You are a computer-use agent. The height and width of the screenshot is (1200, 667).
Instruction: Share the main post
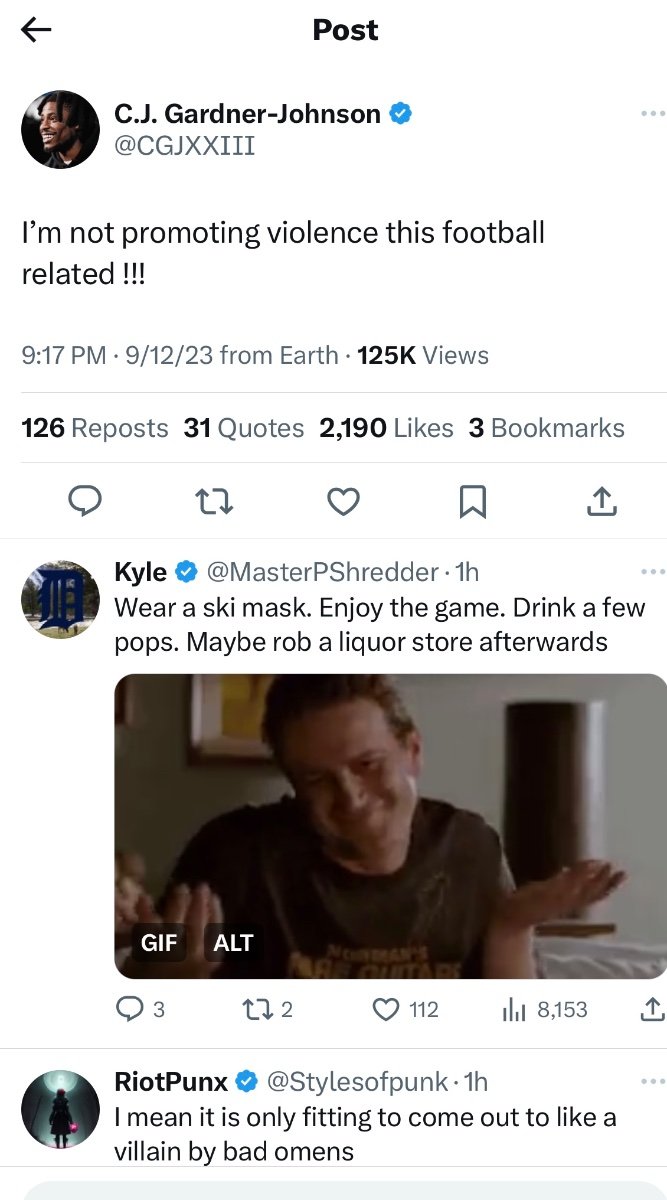pyautogui.click(x=600, y=501)
